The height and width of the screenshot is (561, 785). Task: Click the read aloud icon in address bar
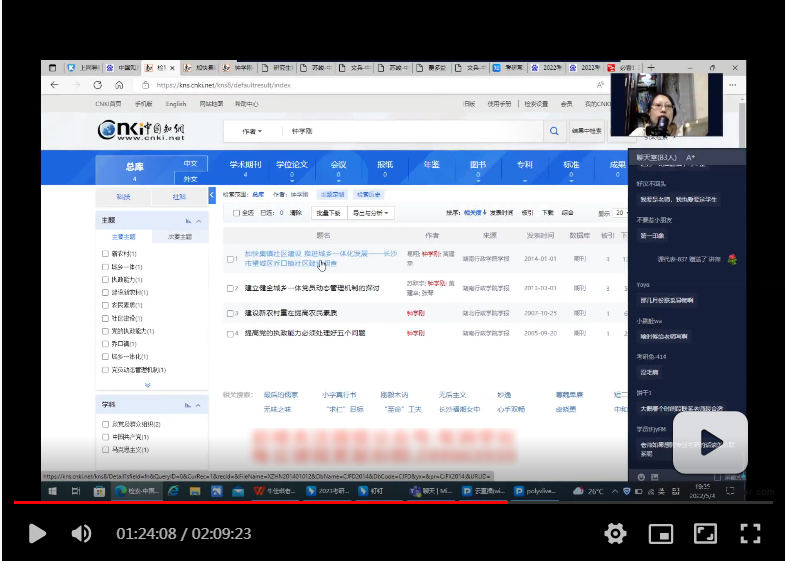(600, 85)
